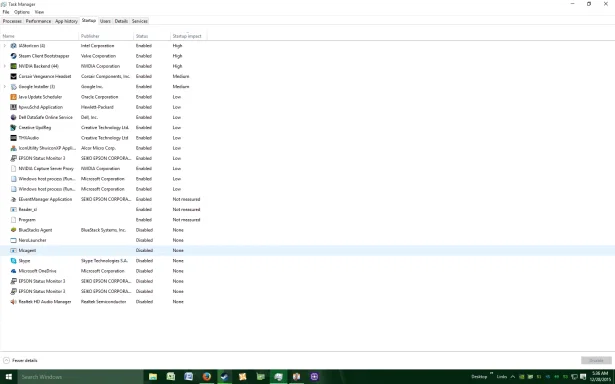Open File Explorer from the taskbar
Screen dimensions: 615x384
tap(153, 377)
